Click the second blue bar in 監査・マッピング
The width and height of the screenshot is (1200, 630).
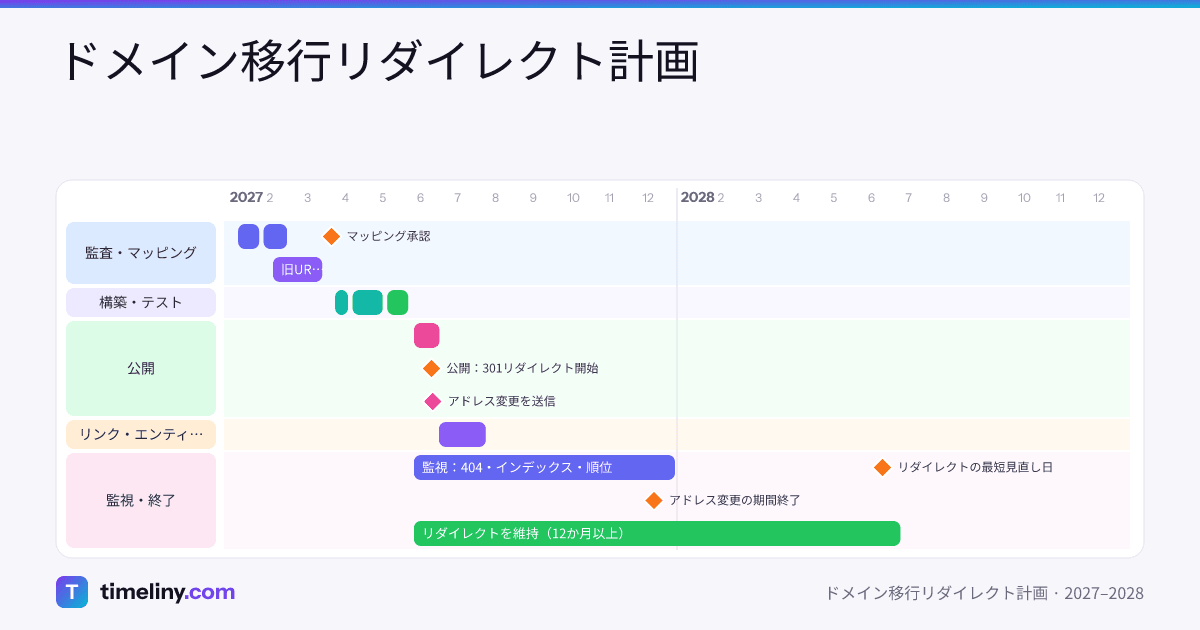275,236
